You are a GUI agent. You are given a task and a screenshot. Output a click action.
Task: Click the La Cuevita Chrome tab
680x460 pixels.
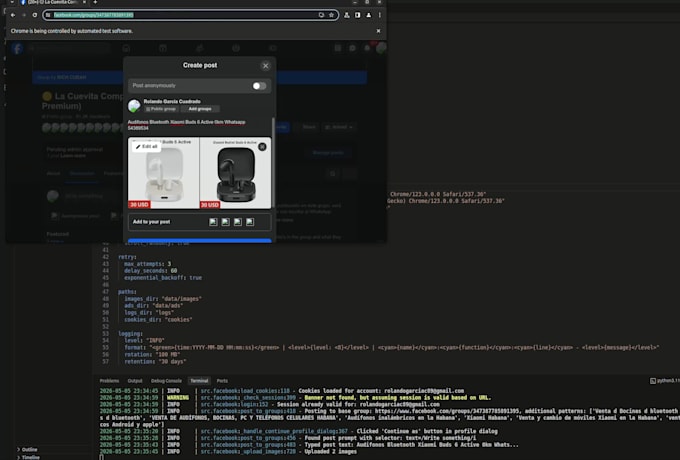(52, 2)
